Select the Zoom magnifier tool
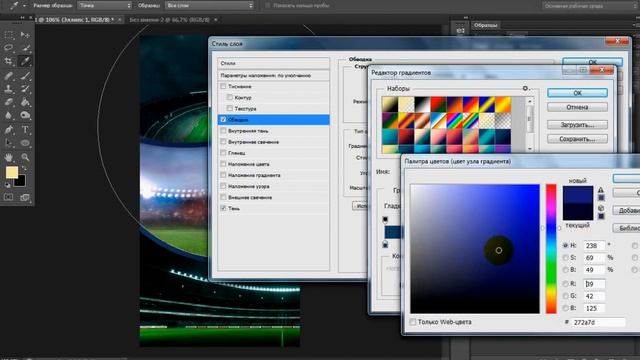 click(x=25, y=157)
